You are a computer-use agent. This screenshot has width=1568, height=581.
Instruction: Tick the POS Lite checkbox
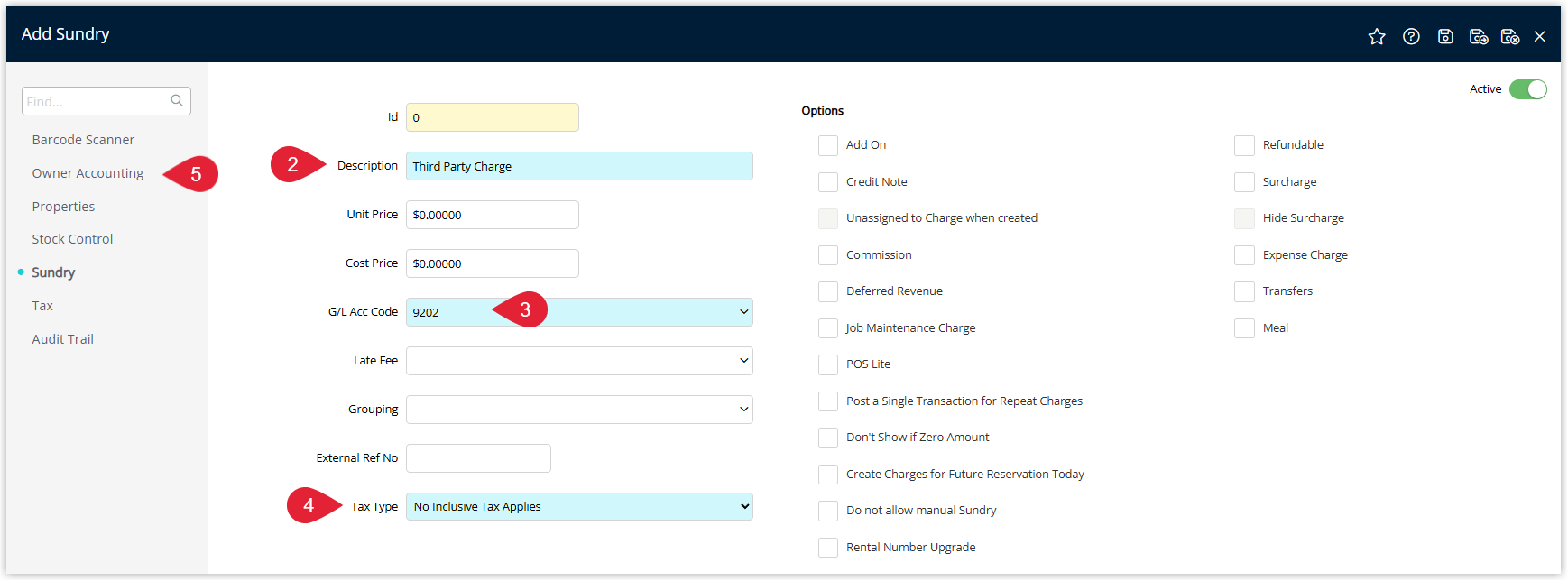pyautogui.click(x=828, y=364)
